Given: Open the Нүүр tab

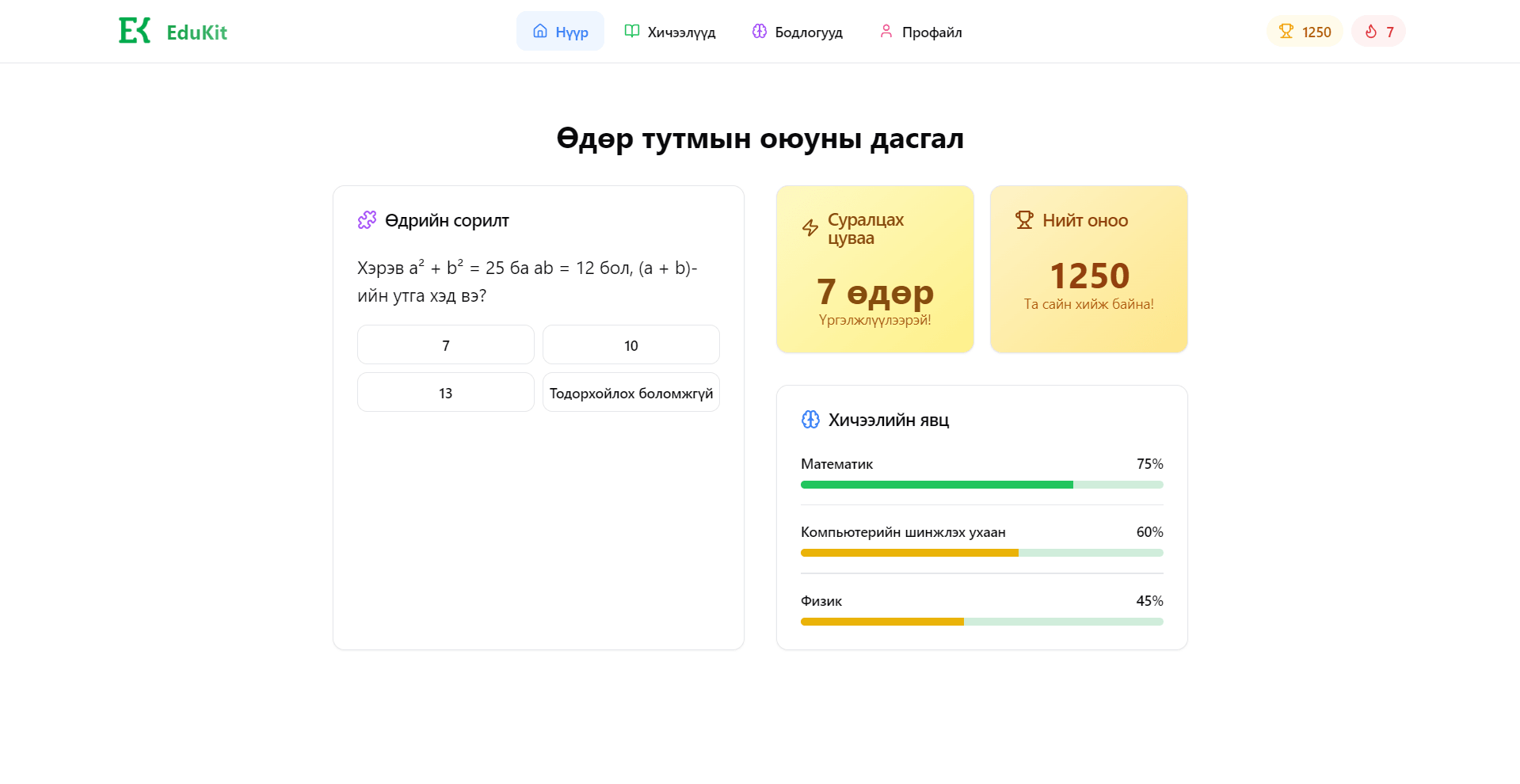Looking at the screenshot, I should (560, 31).
